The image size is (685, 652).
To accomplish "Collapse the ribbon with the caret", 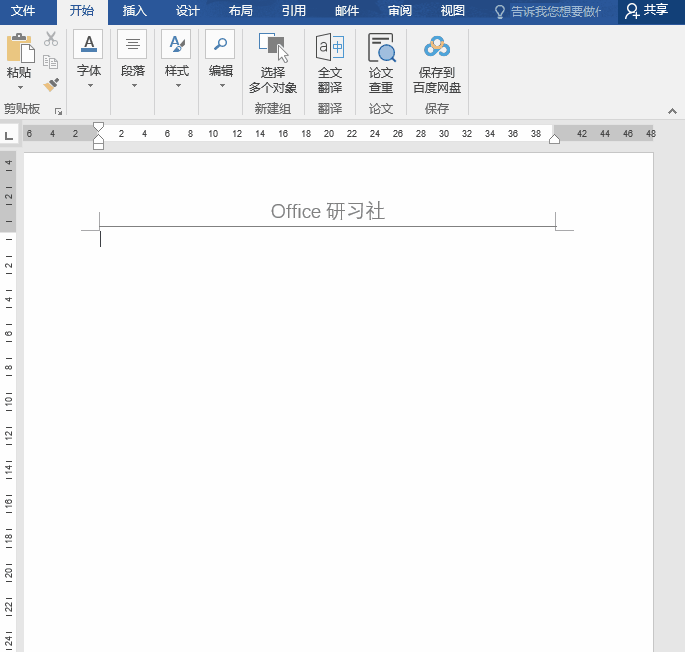I will [x=672, y=111].
